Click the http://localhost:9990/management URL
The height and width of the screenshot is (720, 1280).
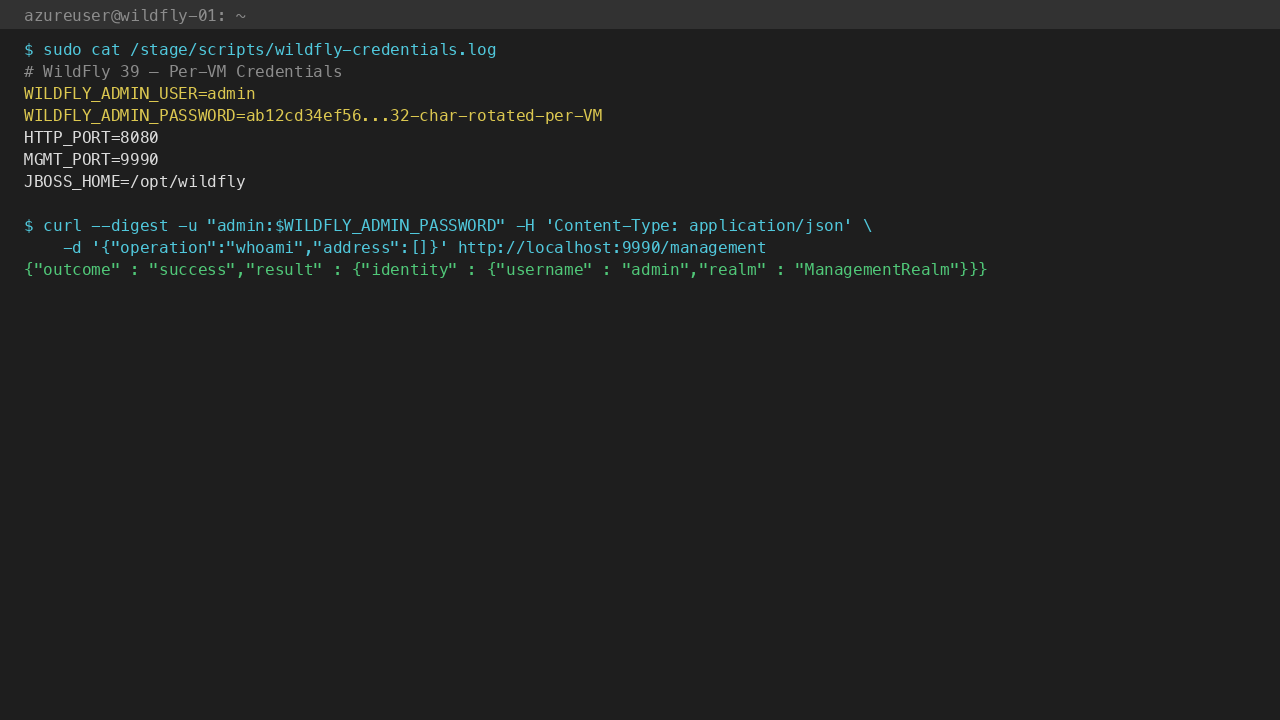click(612, 248)
